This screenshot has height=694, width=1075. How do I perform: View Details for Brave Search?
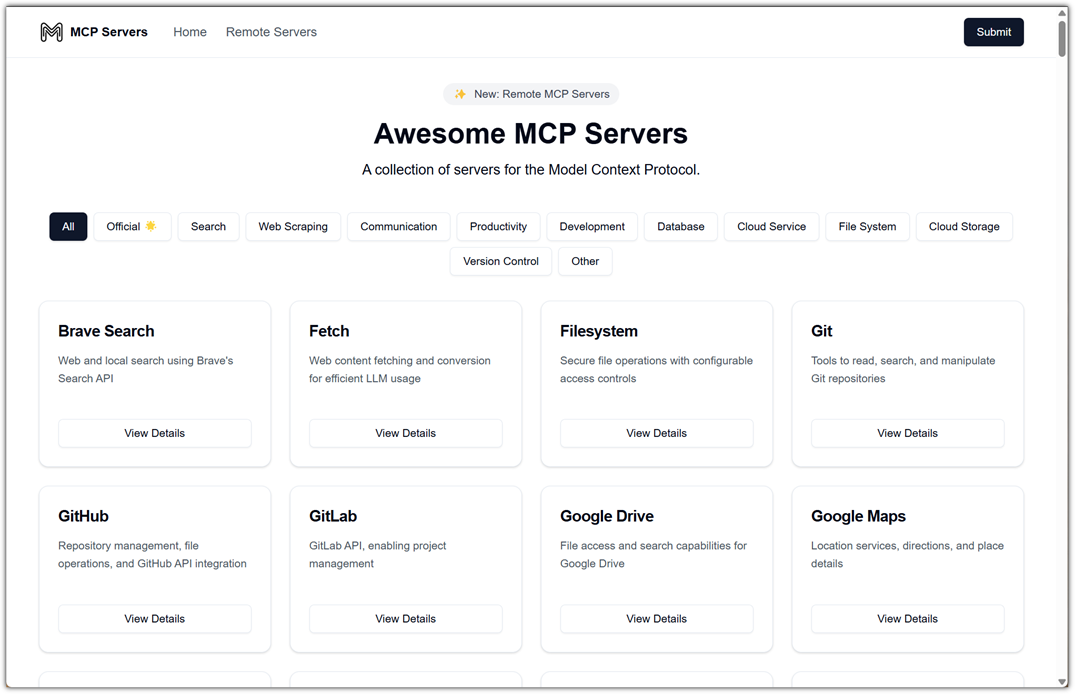point(155,433)
